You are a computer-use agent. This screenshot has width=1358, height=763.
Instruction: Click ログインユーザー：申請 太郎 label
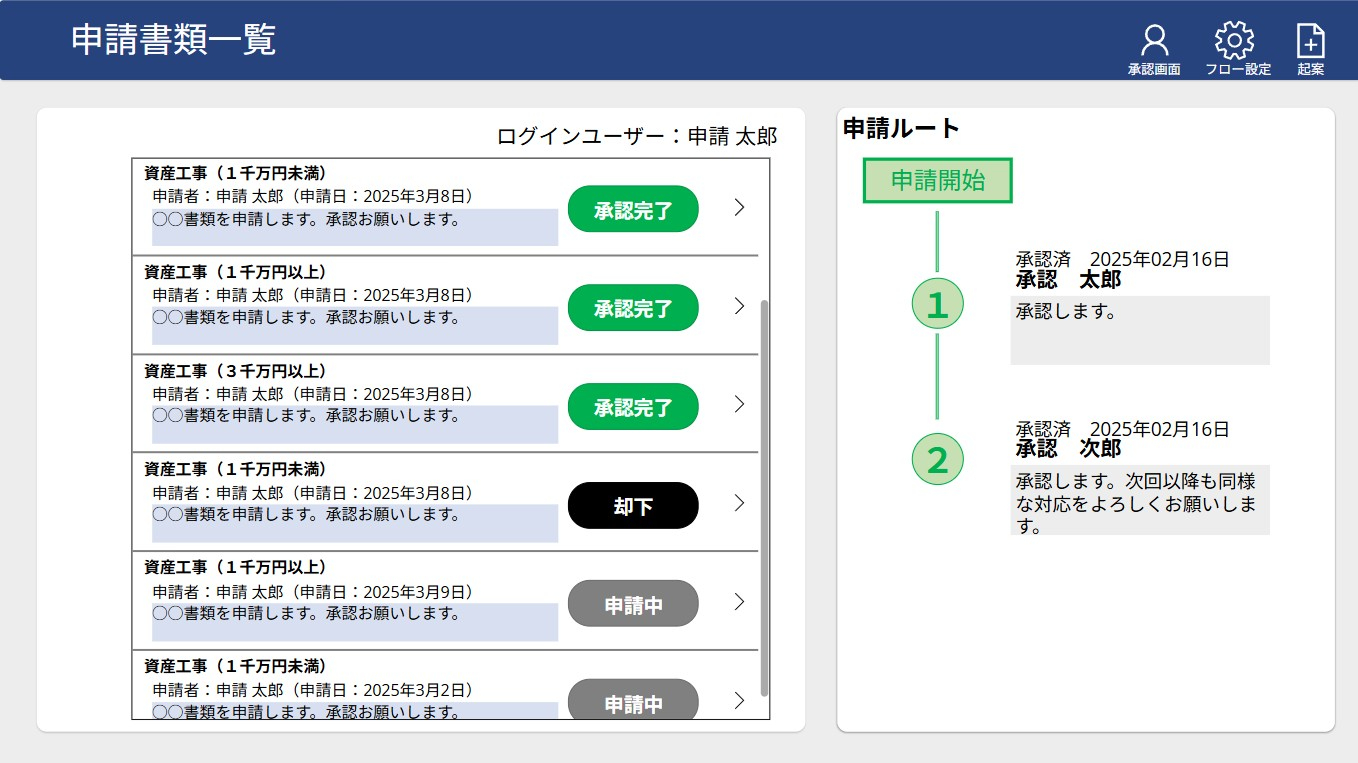637,137
